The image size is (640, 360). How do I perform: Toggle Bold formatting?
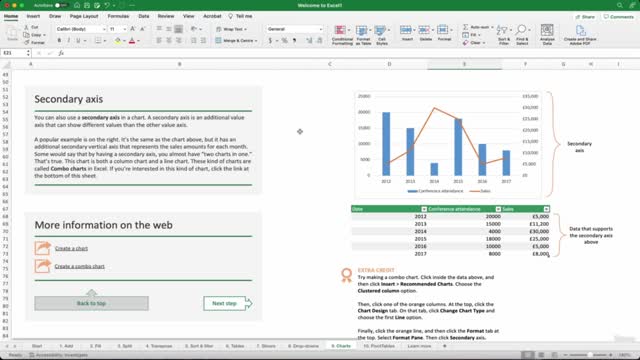tap(59, 41)
